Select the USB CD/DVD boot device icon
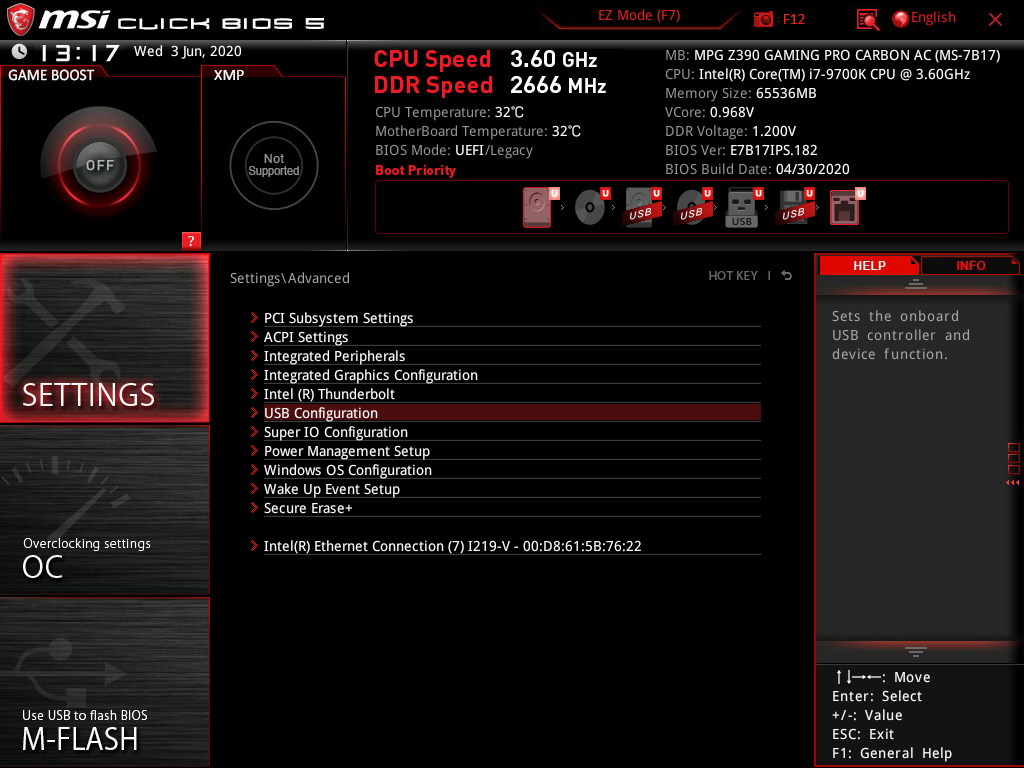The image size is (1024, 768). 693,208
